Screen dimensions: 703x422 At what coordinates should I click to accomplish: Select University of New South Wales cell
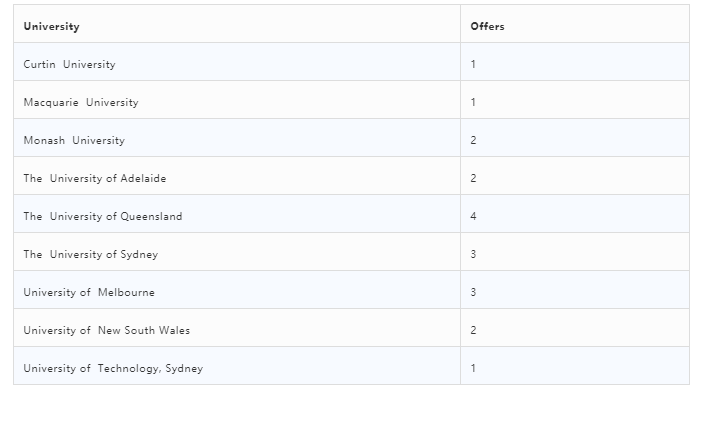(x=237, y=328)
